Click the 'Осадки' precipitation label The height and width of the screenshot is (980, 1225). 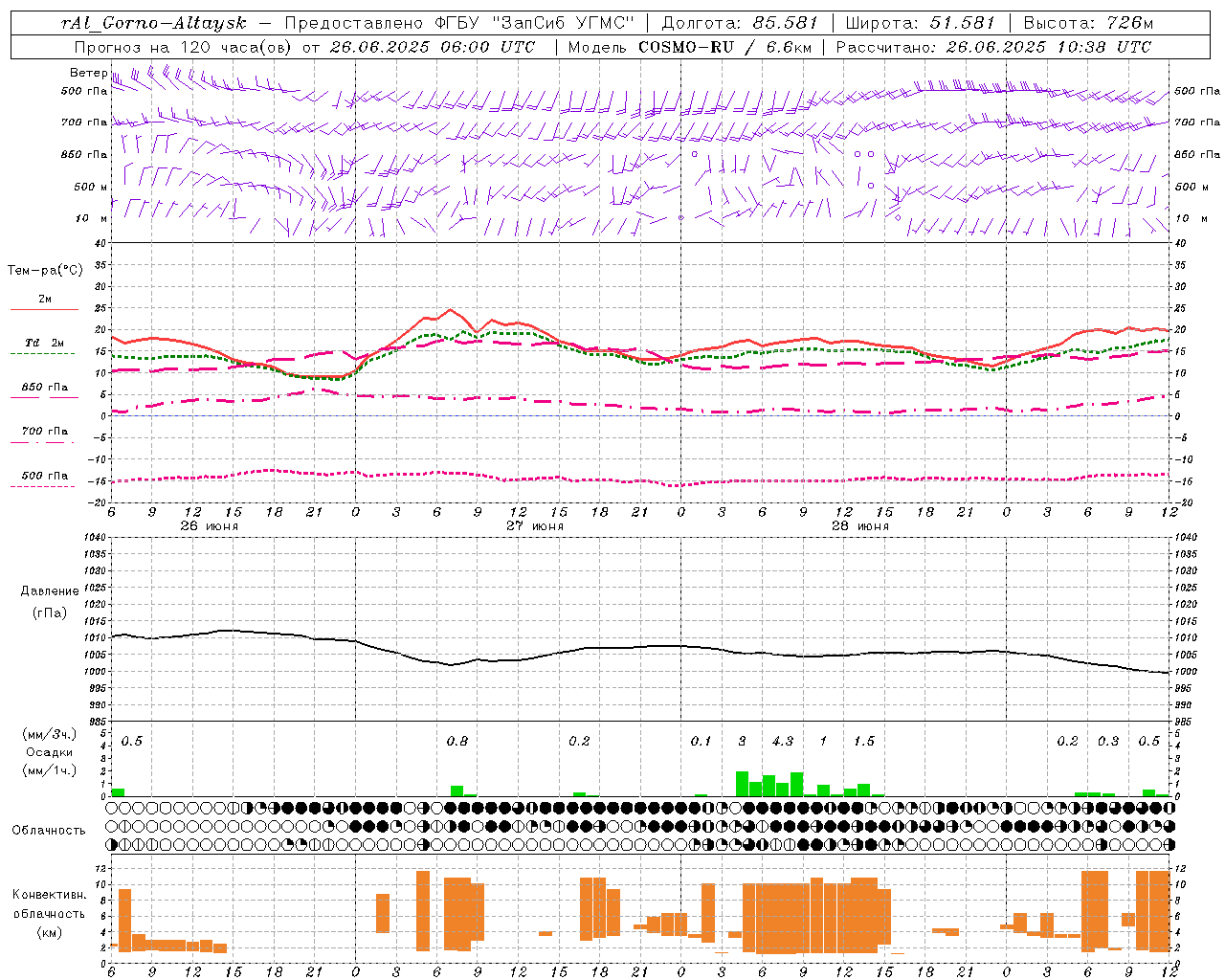(49, 752)
